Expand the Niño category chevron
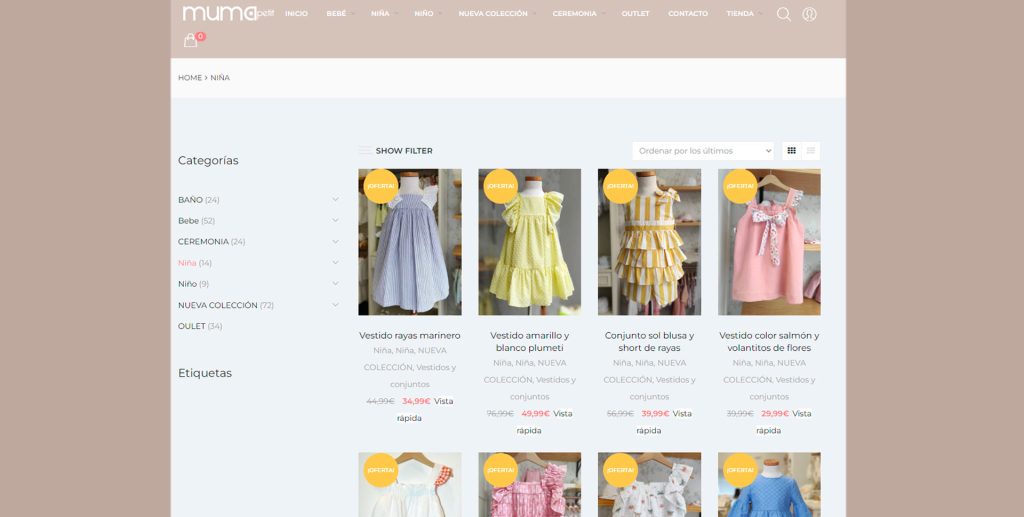Screen dimensions: 1024x517 pyautogui.click(x=335, y=283)
